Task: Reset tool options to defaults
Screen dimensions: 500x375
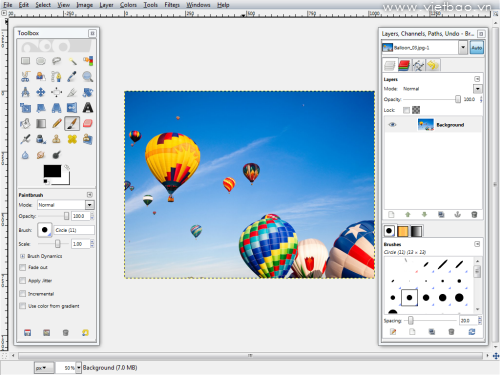Action: point(85,333)
